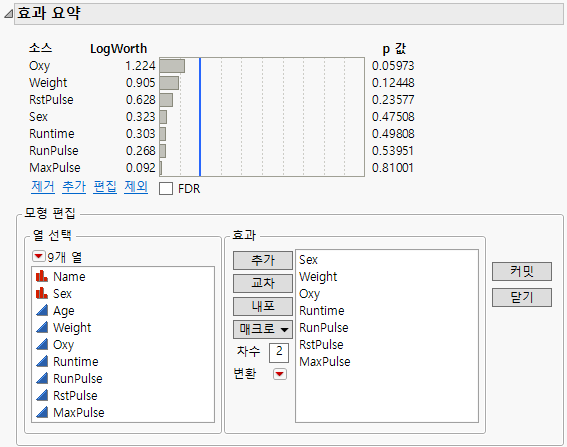Viewport: 567px width, 447px height.
Task: Select Sex in the effects list
Action: coord(308,260)
